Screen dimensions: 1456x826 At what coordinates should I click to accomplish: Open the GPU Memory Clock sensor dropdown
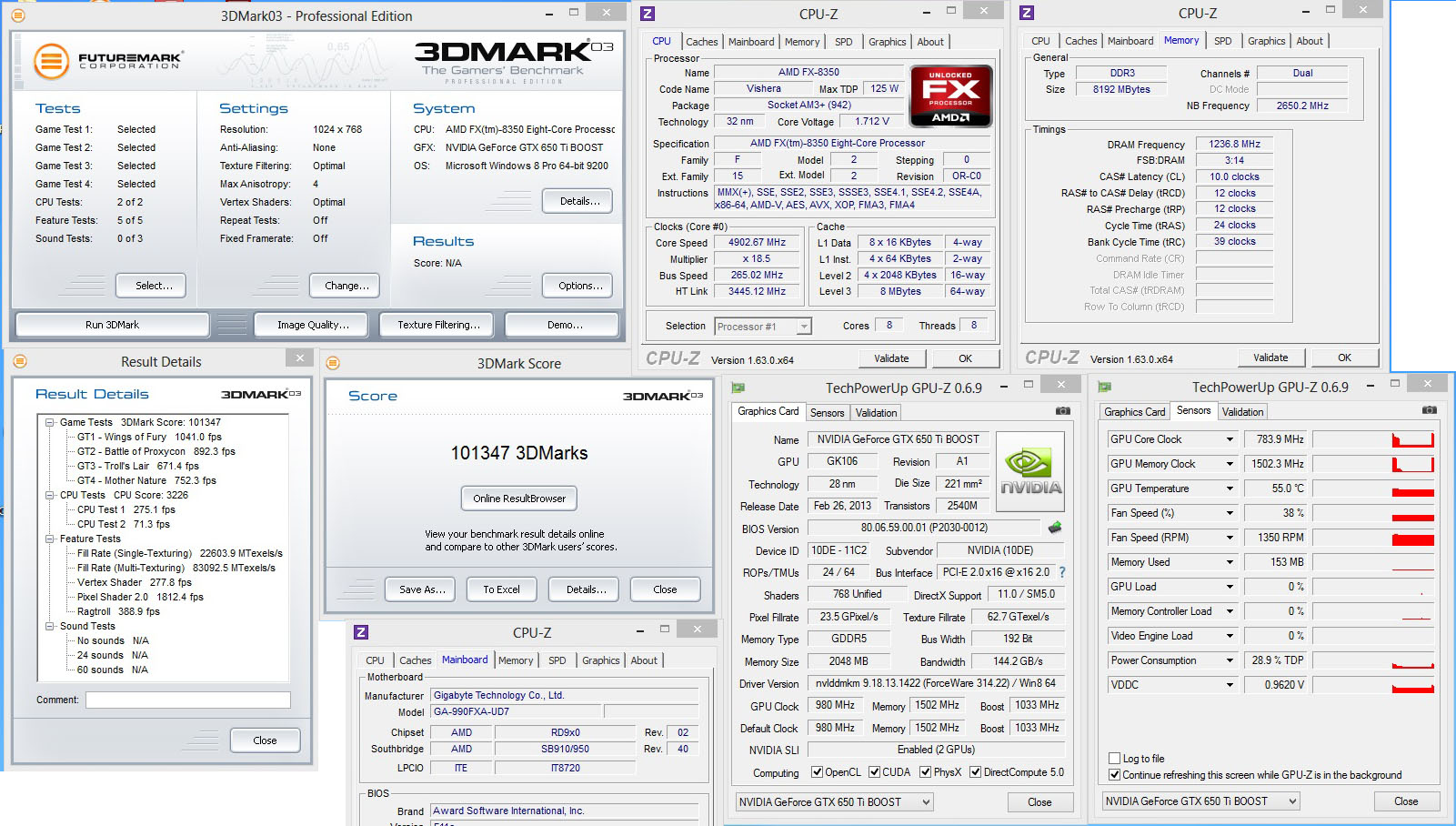(x=1230, y=464)
